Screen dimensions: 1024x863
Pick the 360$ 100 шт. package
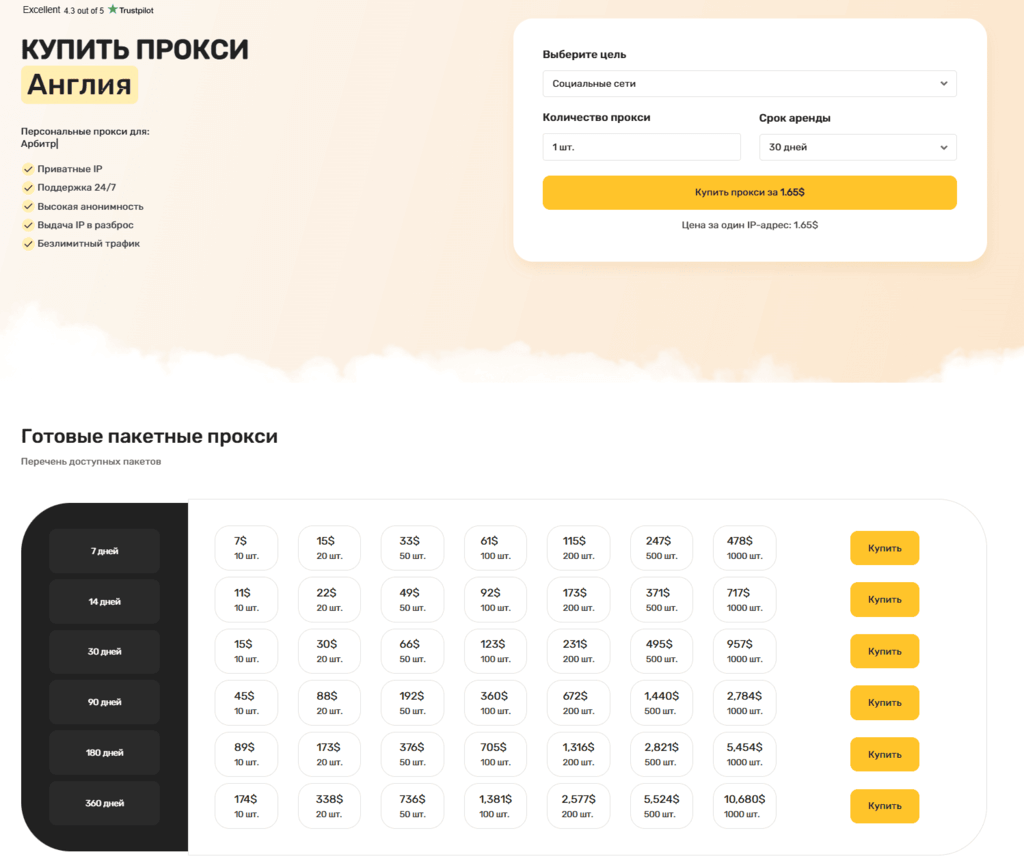click(x=495, y=702)
